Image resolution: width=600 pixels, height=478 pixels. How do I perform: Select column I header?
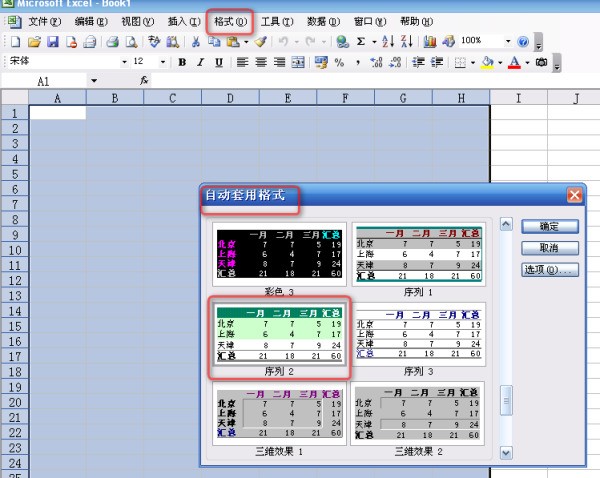tap(518, 98)
